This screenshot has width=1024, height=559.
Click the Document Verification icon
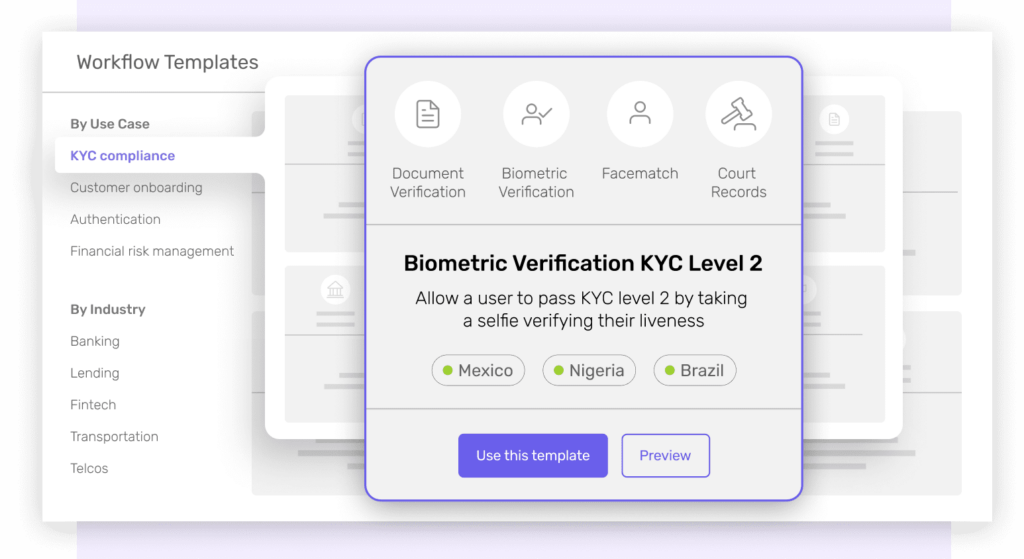(x=428, y=114)
